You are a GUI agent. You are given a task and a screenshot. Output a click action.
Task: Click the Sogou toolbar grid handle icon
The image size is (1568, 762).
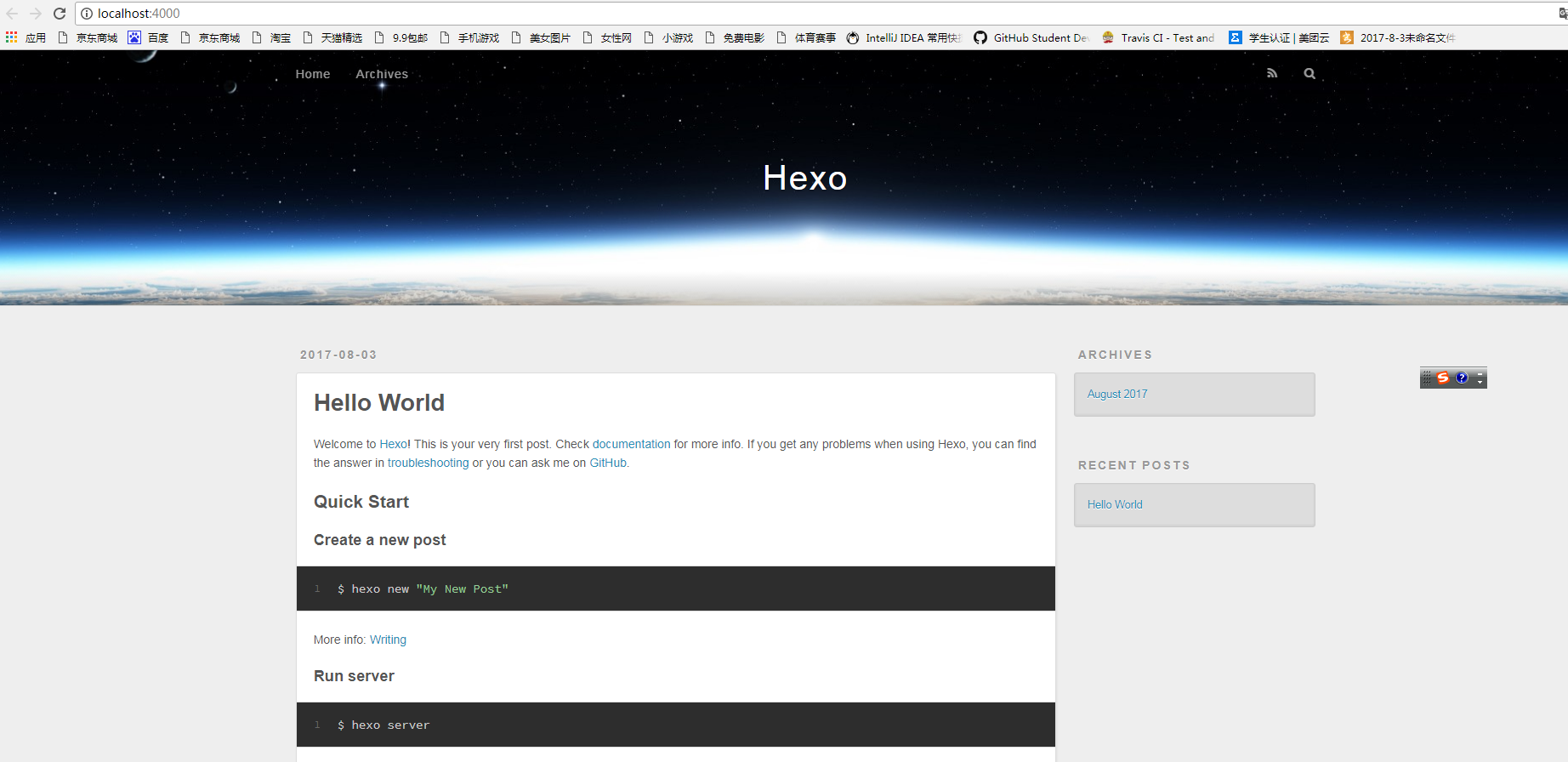click(x=1427, y=378)
